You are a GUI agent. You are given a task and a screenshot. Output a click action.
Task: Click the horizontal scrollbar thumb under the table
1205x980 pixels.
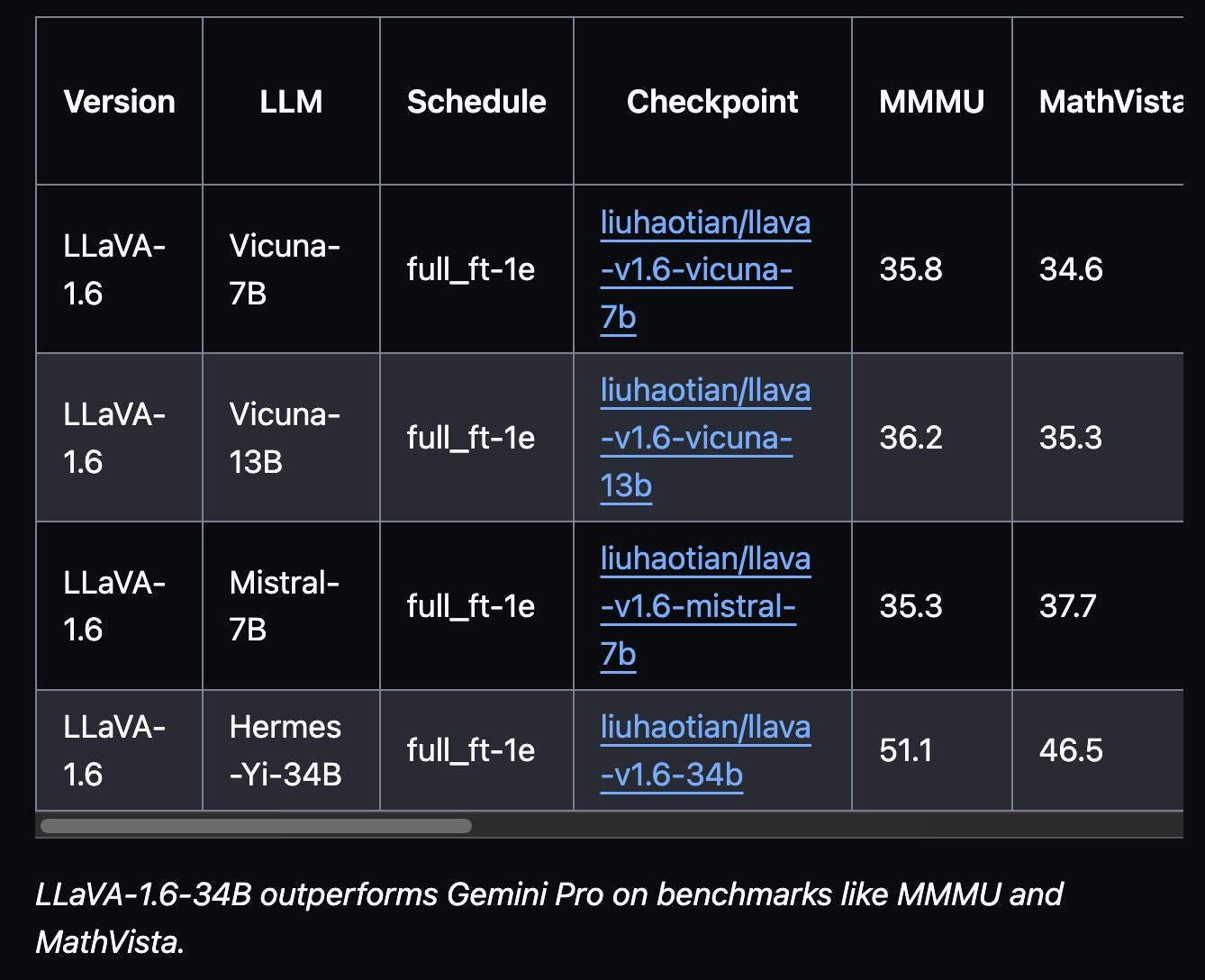(256, 826)
